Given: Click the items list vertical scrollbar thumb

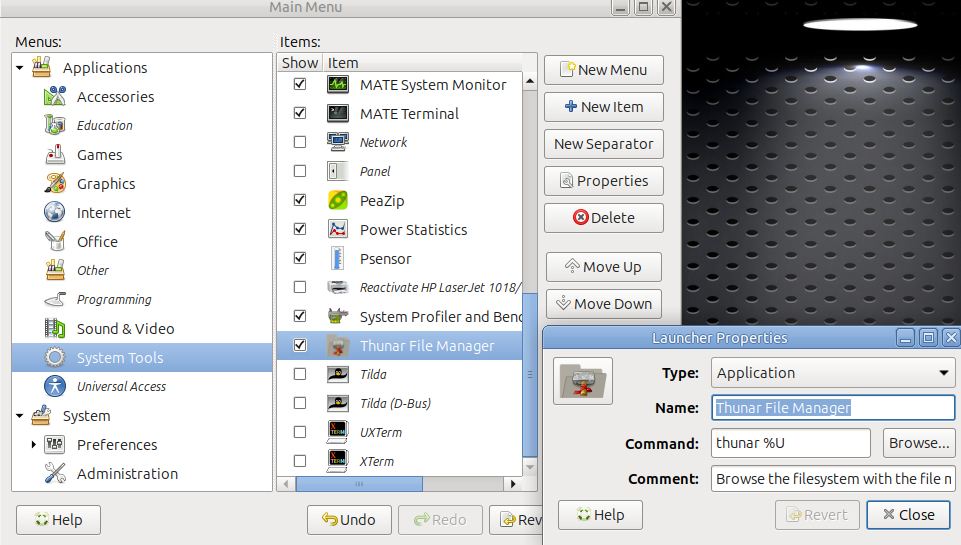Looking at the screenshot, I should 530,374.
